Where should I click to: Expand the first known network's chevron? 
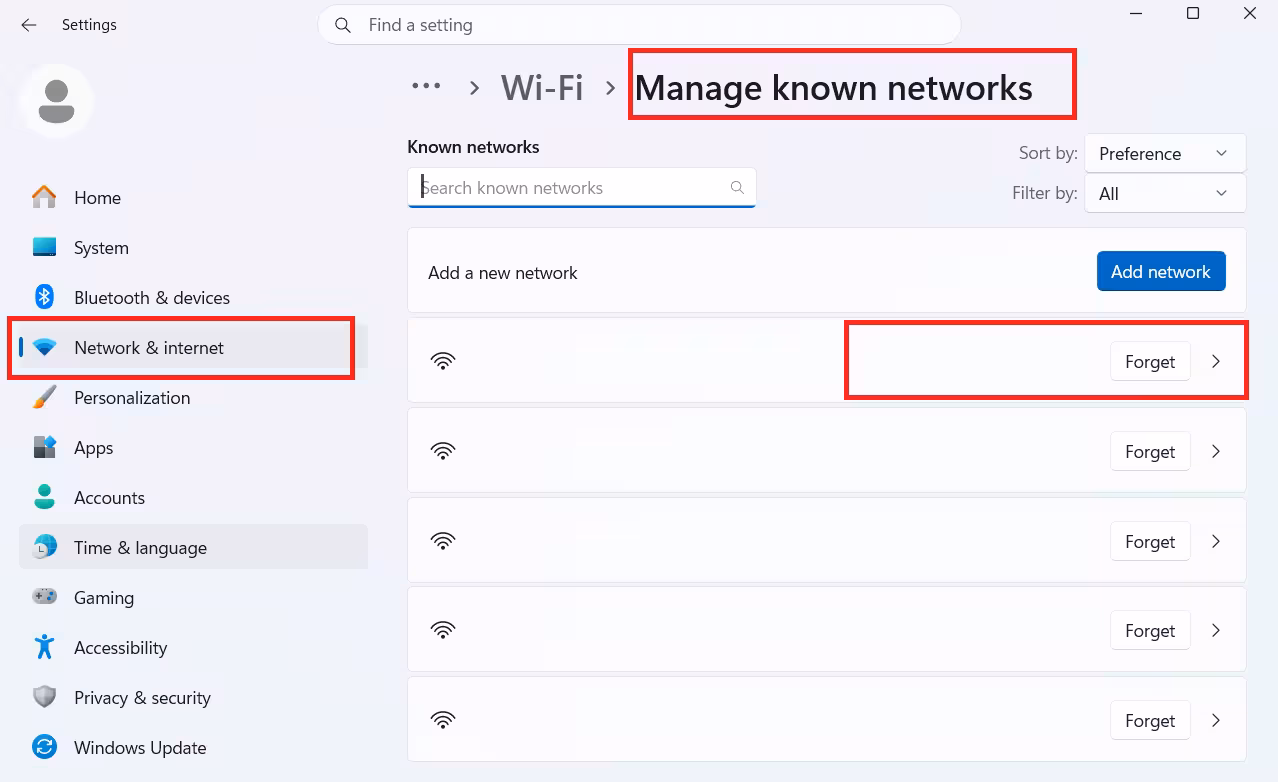click(1216, 361)
